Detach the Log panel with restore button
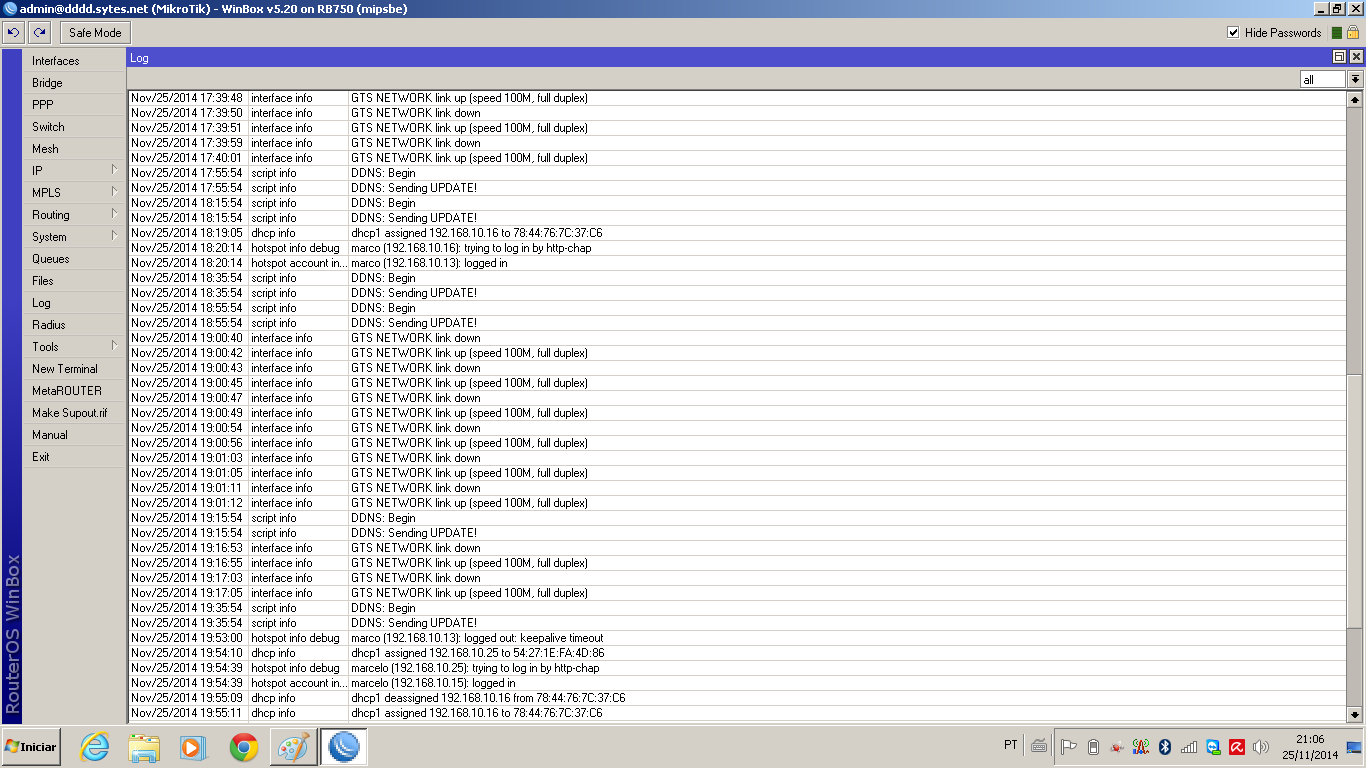The height and width of the screenshot is (768, 1366). coord(1339,57)
